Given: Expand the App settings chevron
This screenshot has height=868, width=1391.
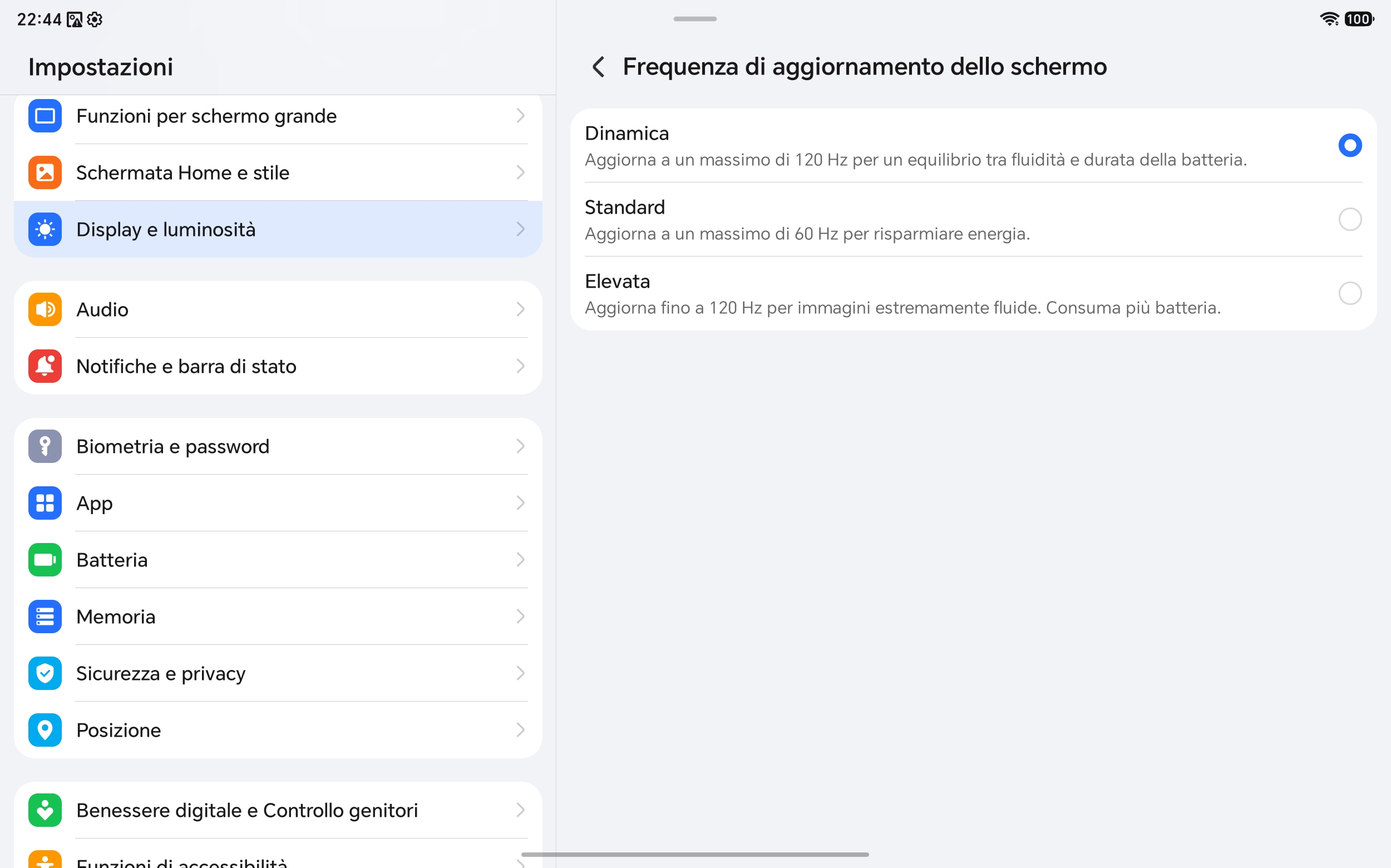Looking at the screenshot, I should 520,503.
